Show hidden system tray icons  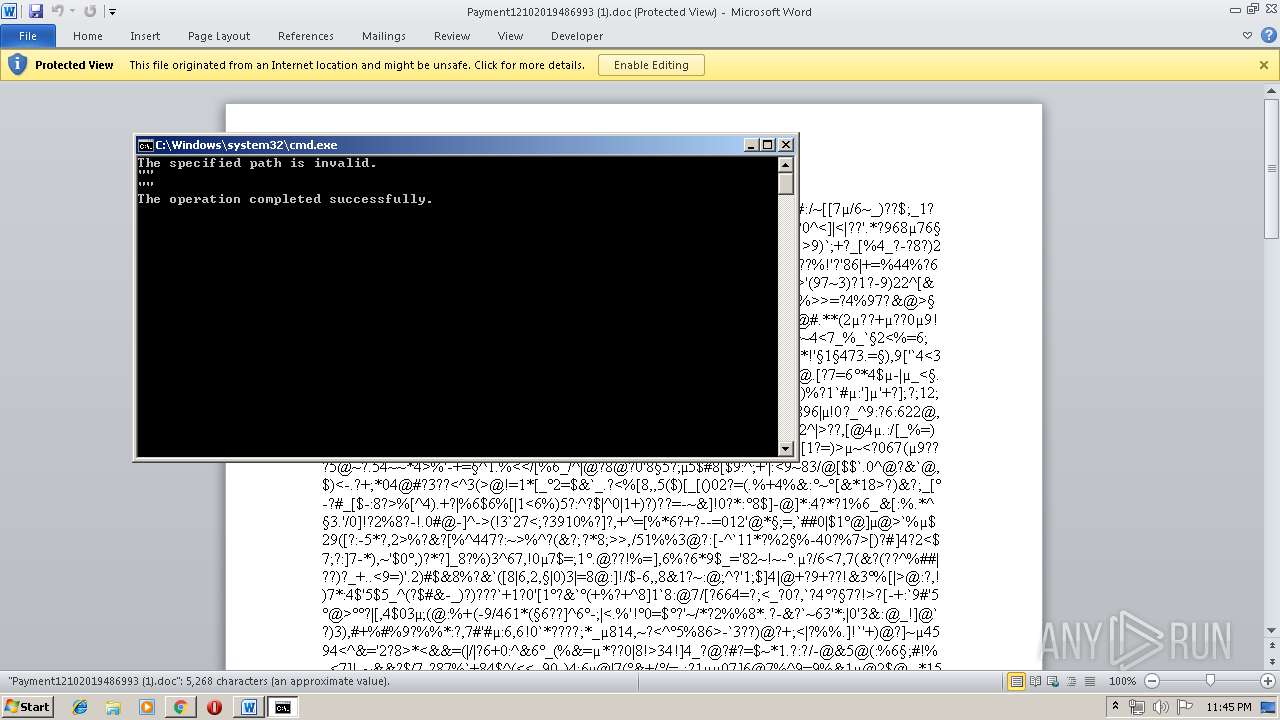1117,707
